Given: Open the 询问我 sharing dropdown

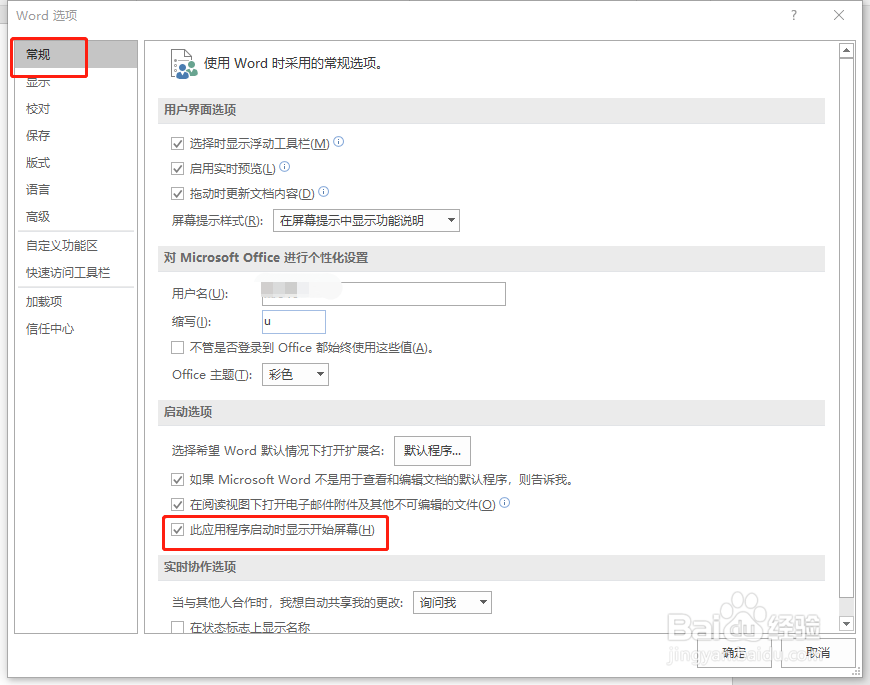Looking at the screenshot, I should 452,602.
